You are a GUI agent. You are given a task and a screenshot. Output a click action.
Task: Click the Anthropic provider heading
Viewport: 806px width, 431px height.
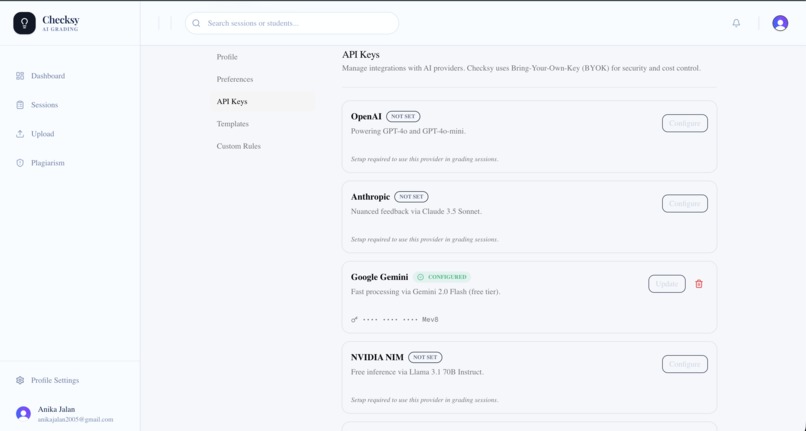[370, 197]
